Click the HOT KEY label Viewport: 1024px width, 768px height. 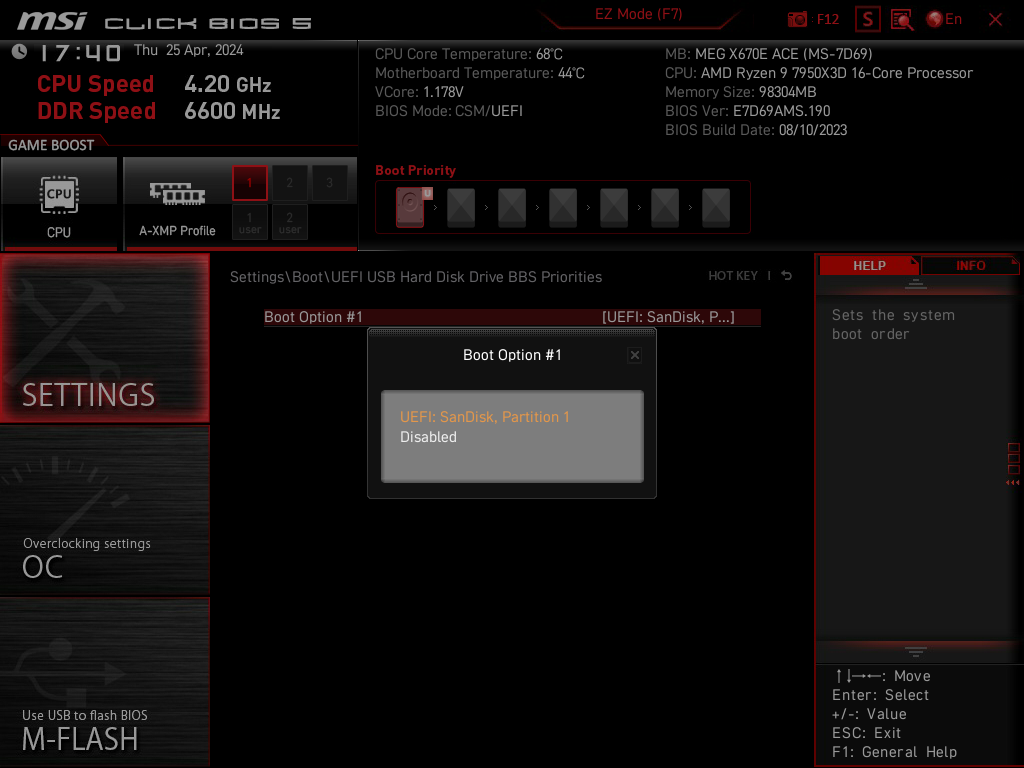(733, 276)
